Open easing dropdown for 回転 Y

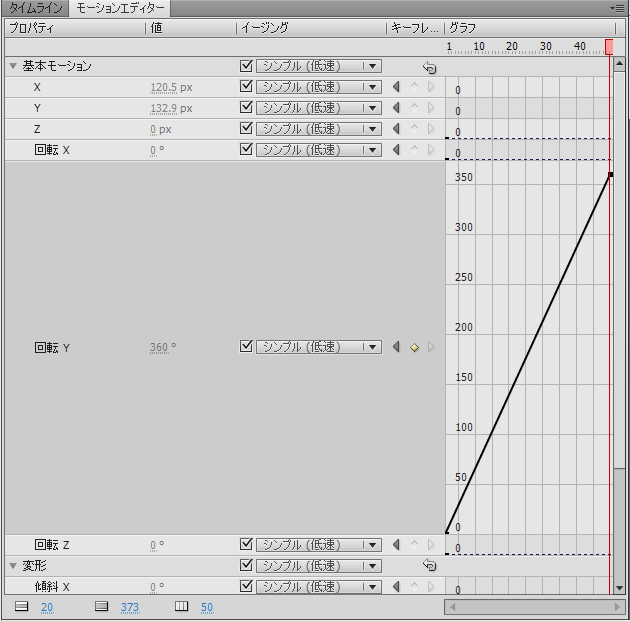pyautogui.click(x=319, y=347)
